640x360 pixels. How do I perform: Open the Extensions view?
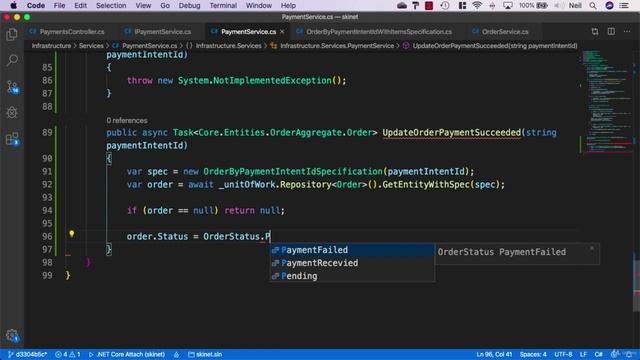[12, 139]
